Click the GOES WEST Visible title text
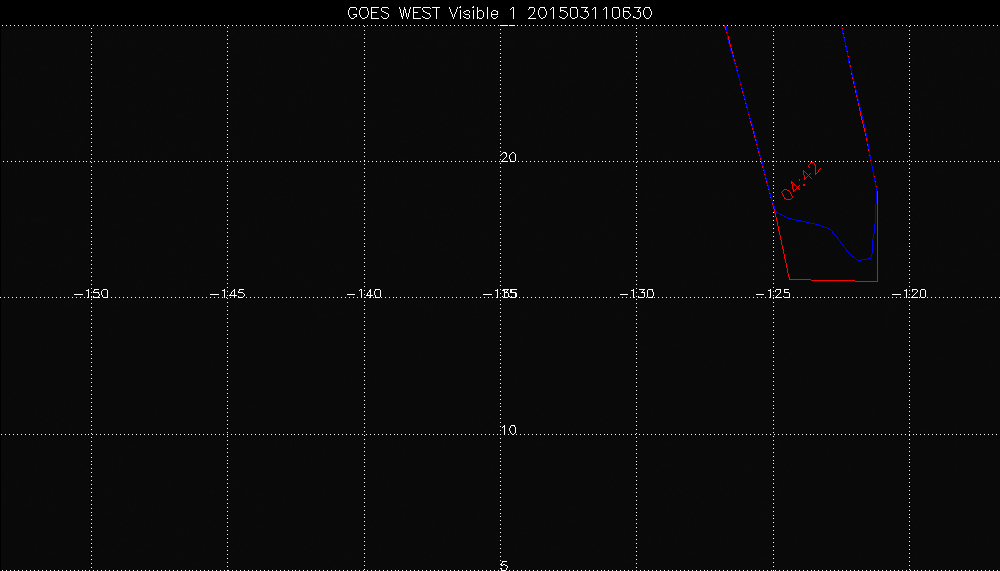Viewport: 1000px width, 571px height. [x=444, y=12]
